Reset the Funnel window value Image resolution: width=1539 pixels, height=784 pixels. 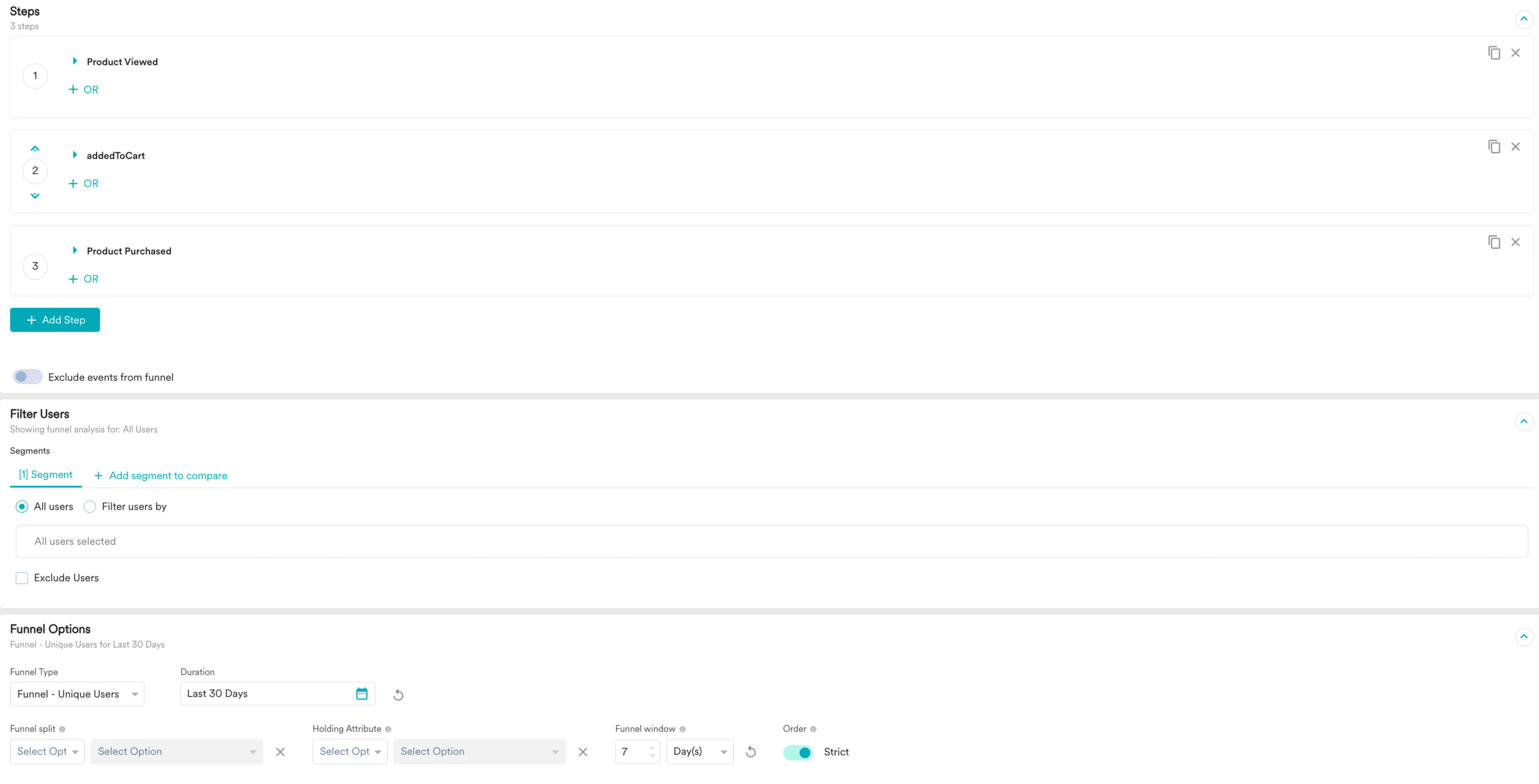751,752
